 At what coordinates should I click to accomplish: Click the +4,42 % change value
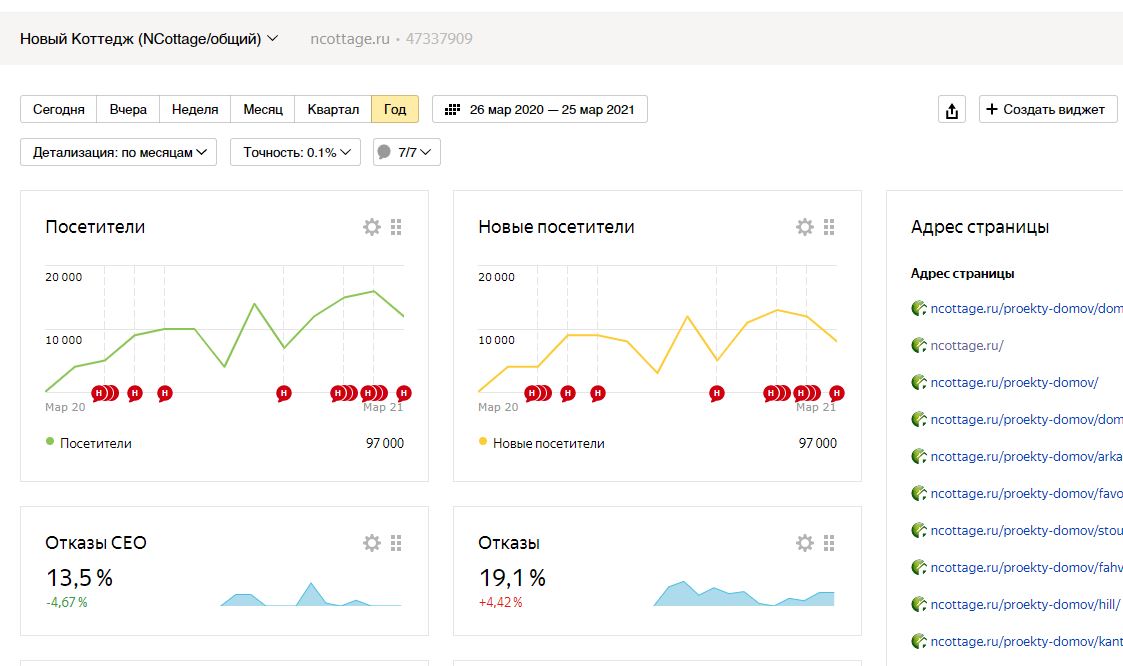tap(501, 602)
